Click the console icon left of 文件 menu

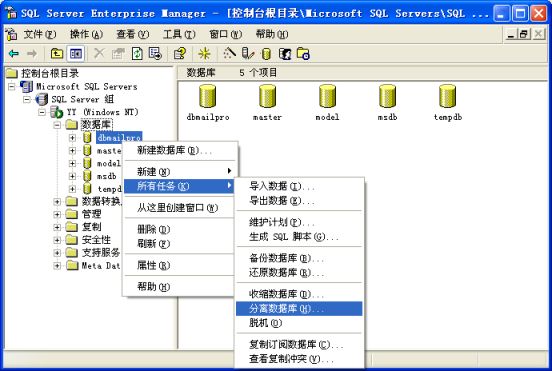(12, 34)
